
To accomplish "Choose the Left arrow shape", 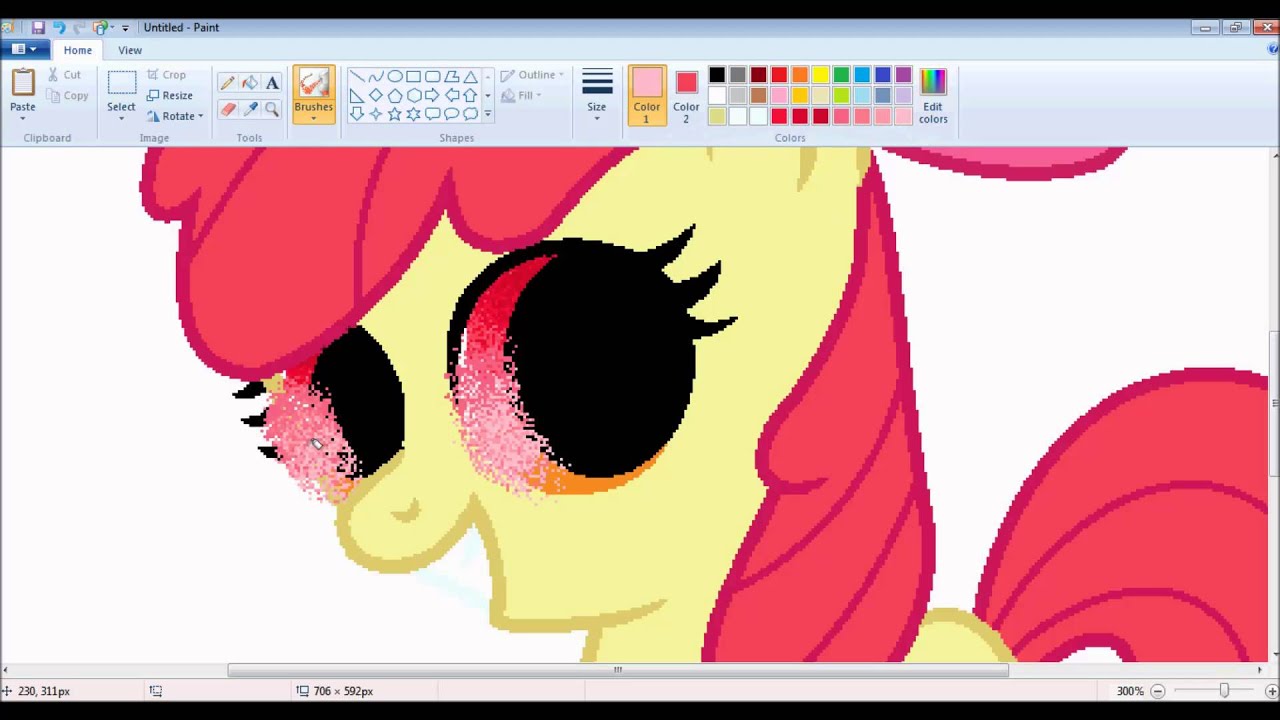I will click(x=451, y=96).
